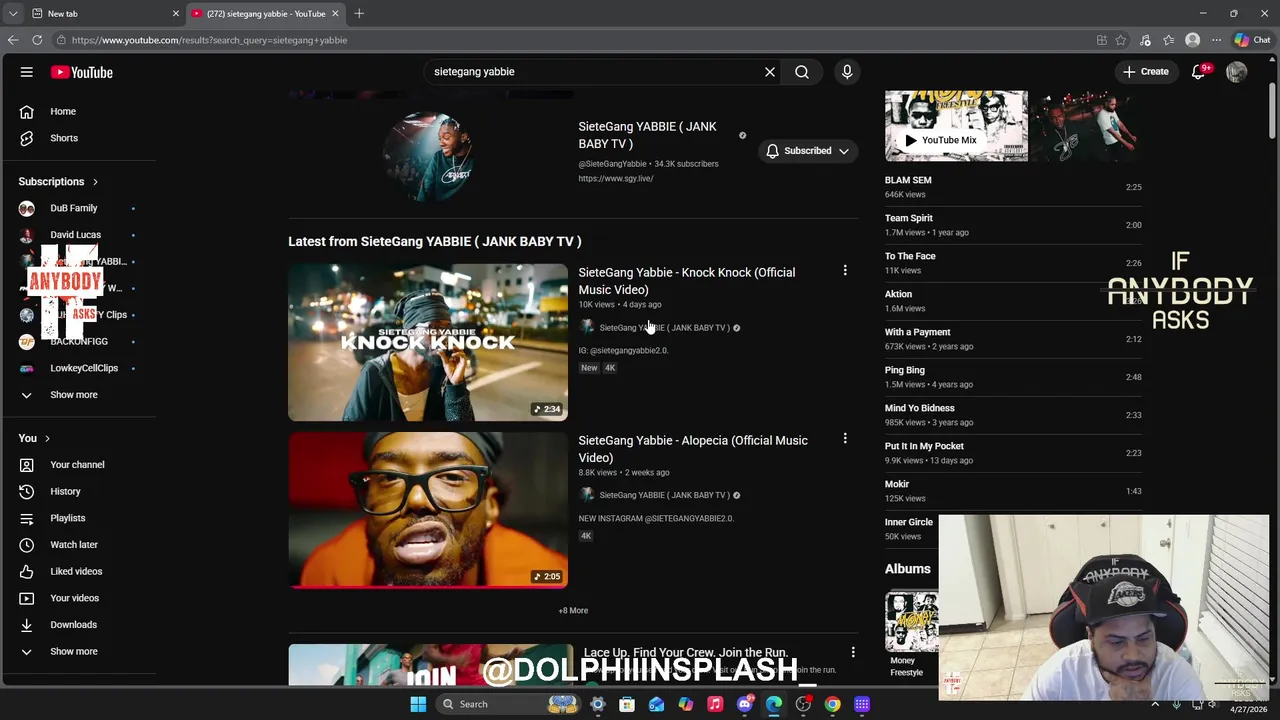Open more options for Alopecia video
Image resolution: width=1280 pixels, height=720 pixels.
845,439
